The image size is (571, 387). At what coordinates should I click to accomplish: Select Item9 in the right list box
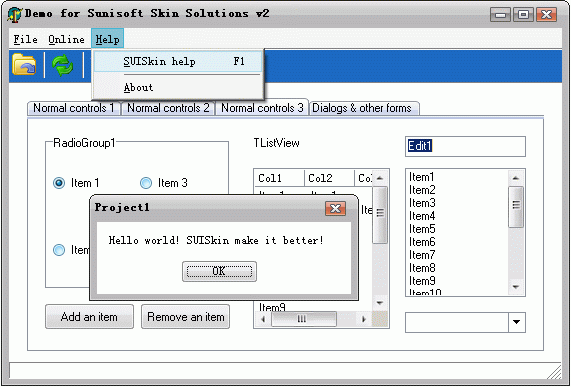[458, 281]
